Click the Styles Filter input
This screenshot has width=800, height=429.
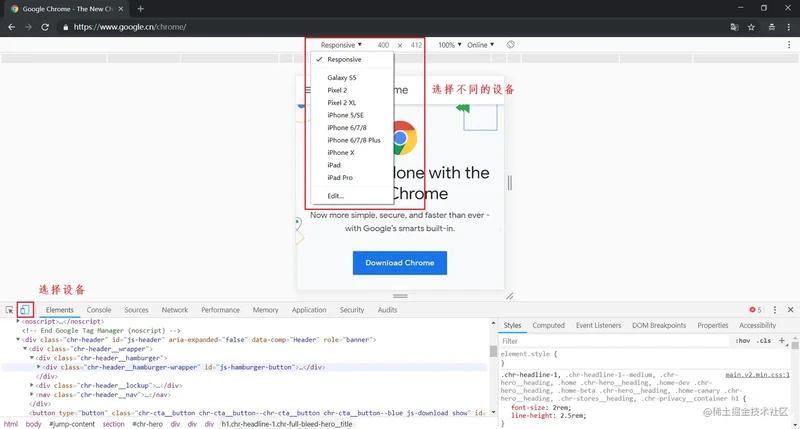coord(615,341)
